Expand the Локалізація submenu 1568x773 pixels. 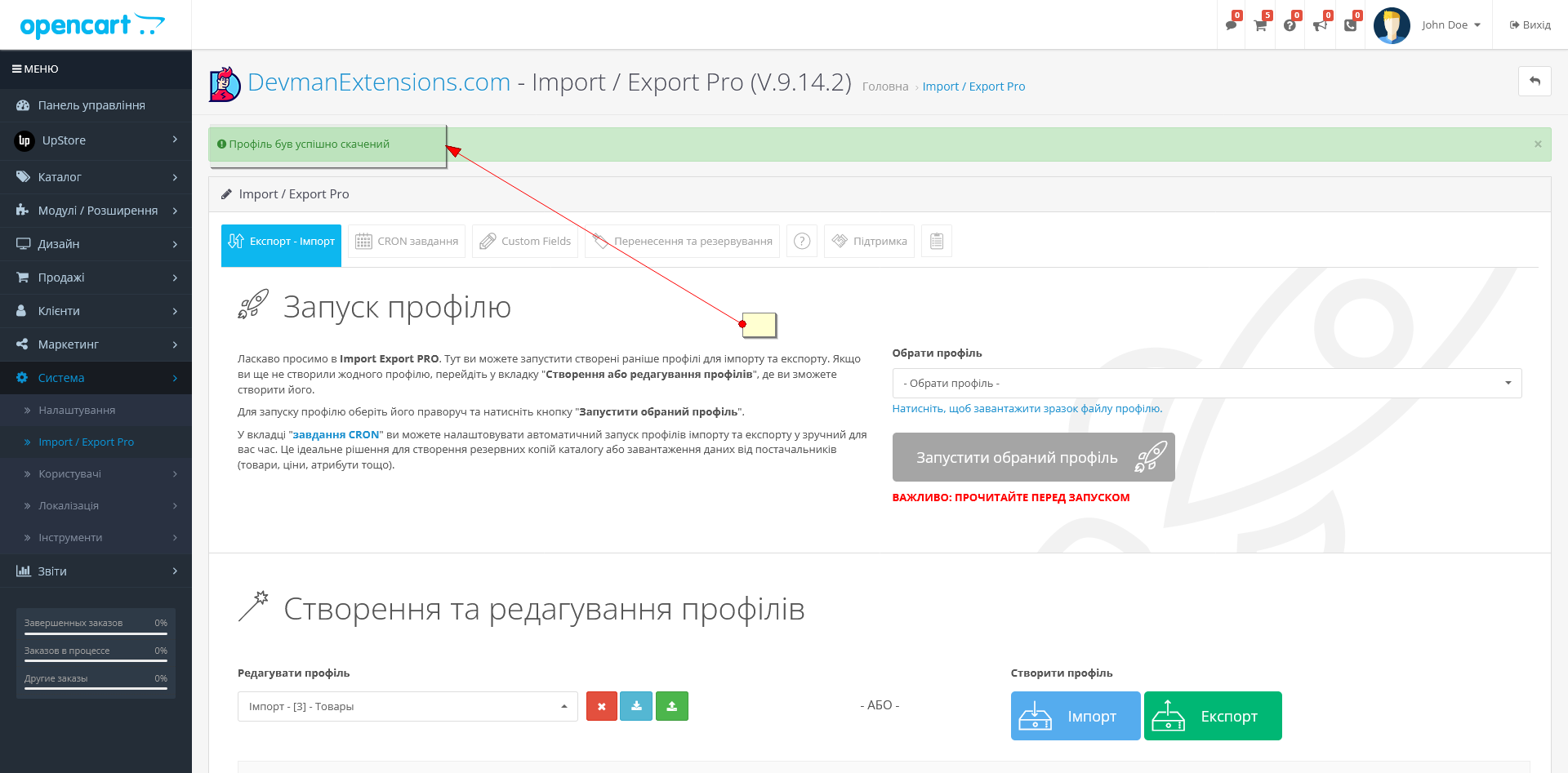96,506
